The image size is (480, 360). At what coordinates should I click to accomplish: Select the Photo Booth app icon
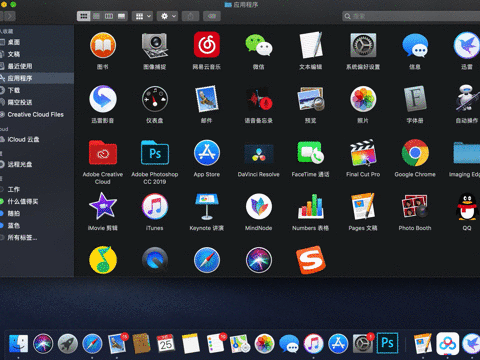click(415, 206)
